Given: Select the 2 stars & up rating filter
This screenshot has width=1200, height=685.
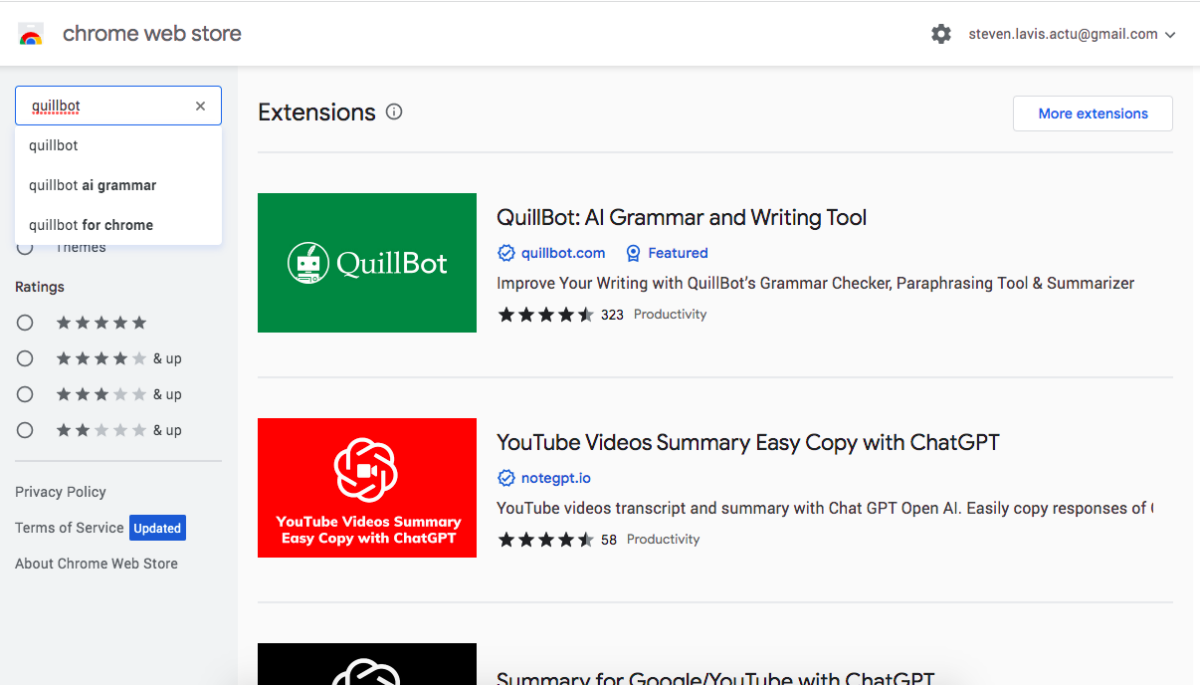Looking at the screenshot, I should 25,431.
